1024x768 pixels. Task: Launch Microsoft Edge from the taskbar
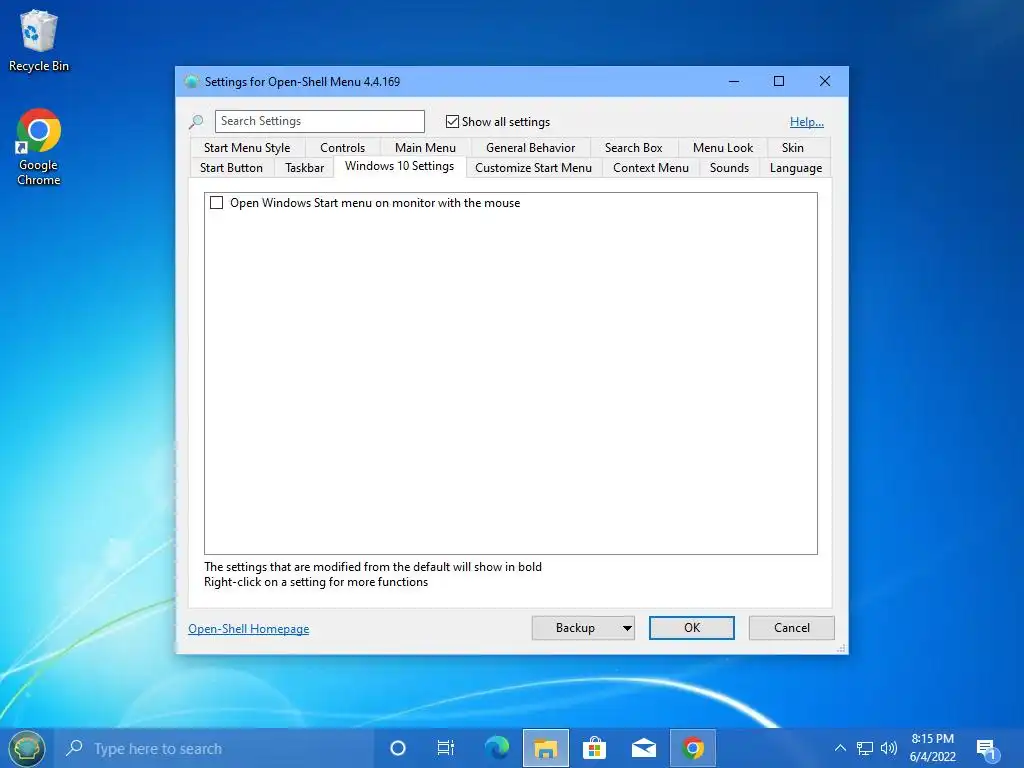coord(496,748)
